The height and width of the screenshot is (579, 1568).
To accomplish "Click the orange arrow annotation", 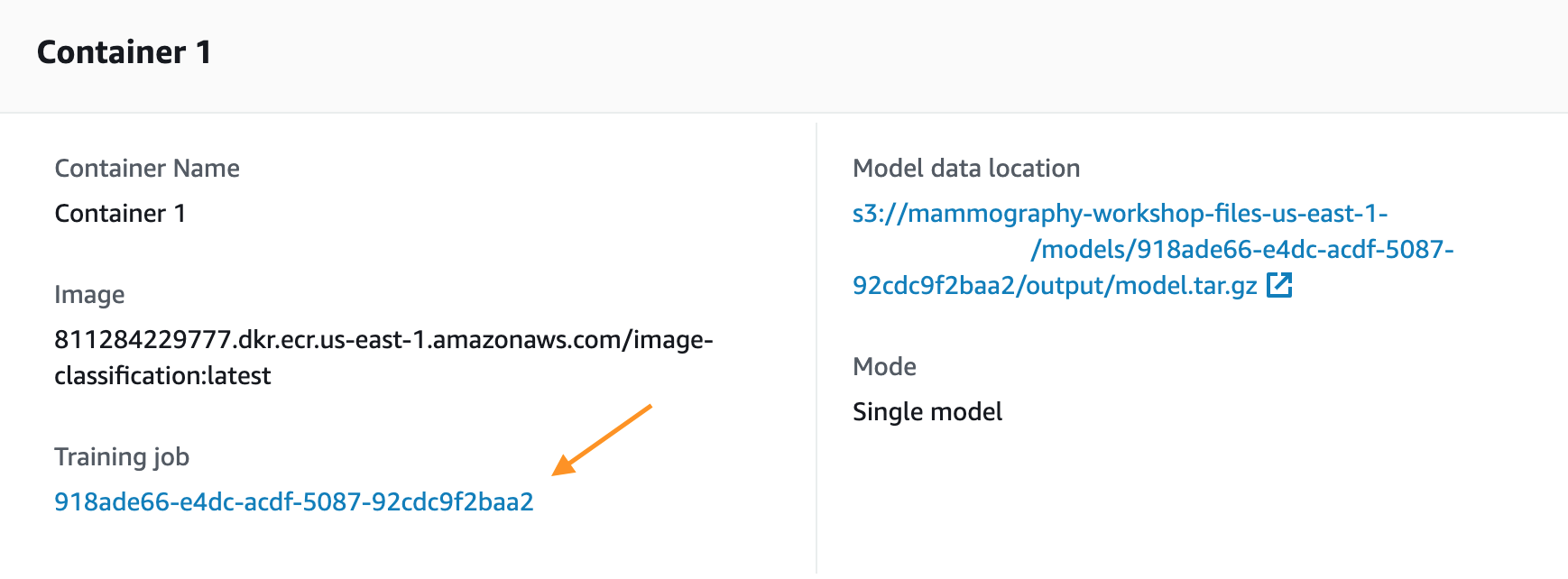I will 601,439.
